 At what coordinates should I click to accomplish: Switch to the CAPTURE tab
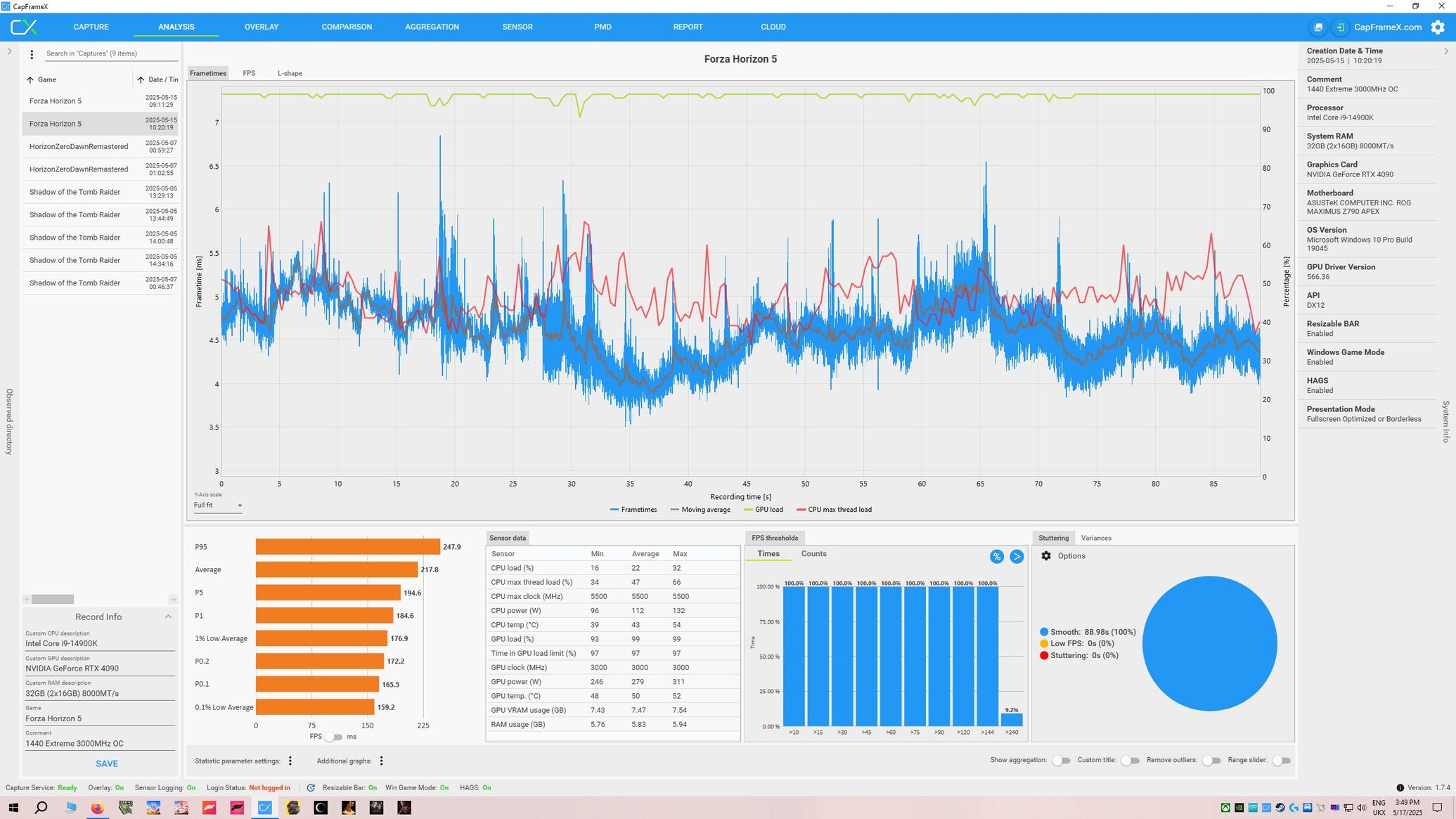coord(91,27)
